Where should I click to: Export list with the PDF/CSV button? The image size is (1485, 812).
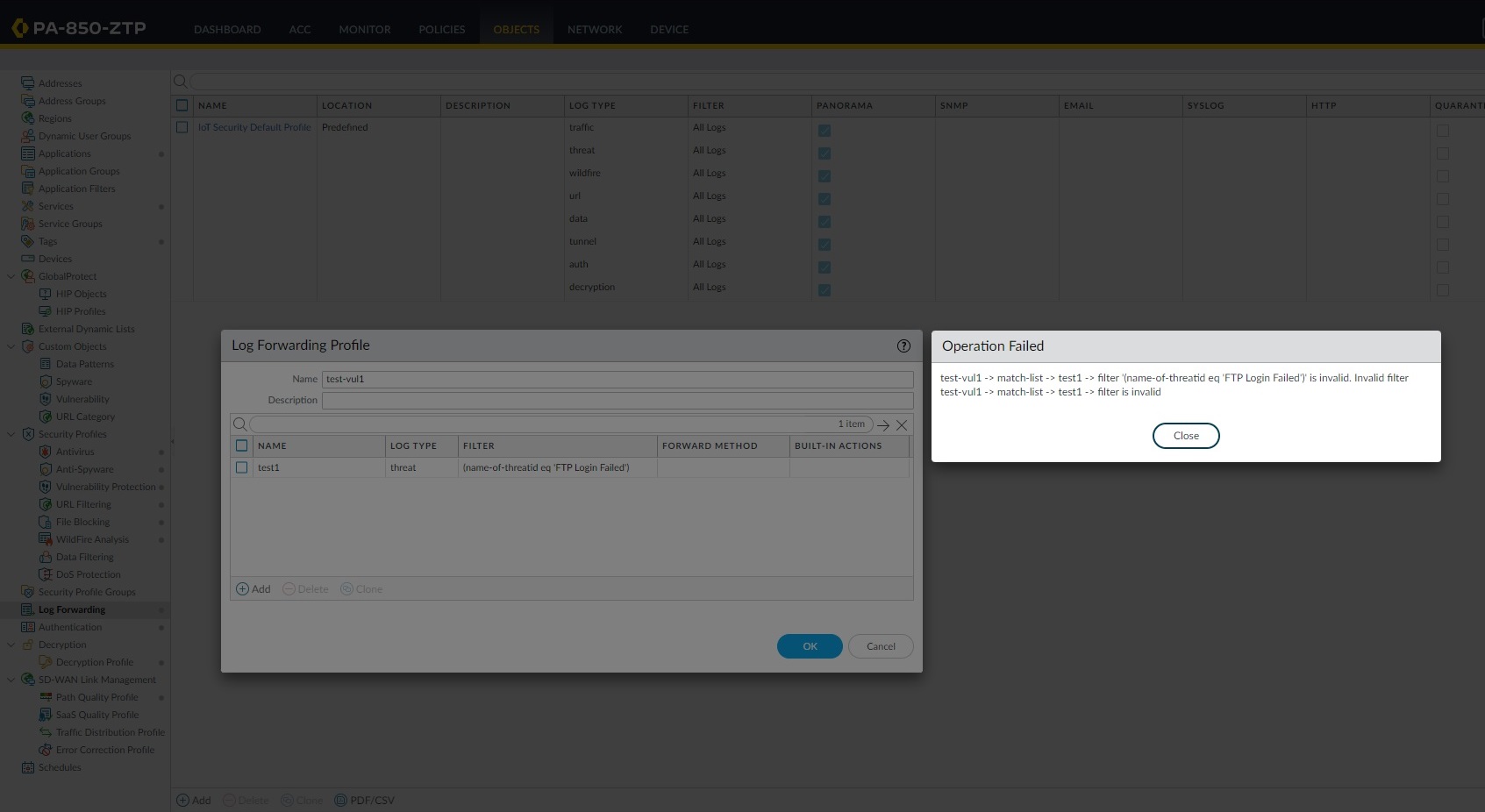(x=365, y=801)
